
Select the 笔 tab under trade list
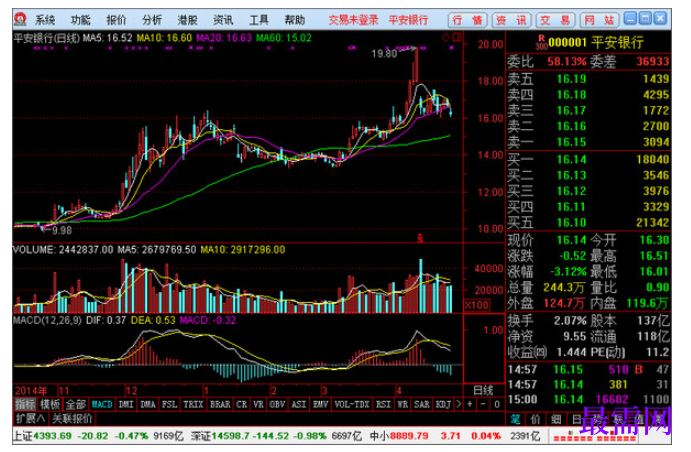(515, 419)
